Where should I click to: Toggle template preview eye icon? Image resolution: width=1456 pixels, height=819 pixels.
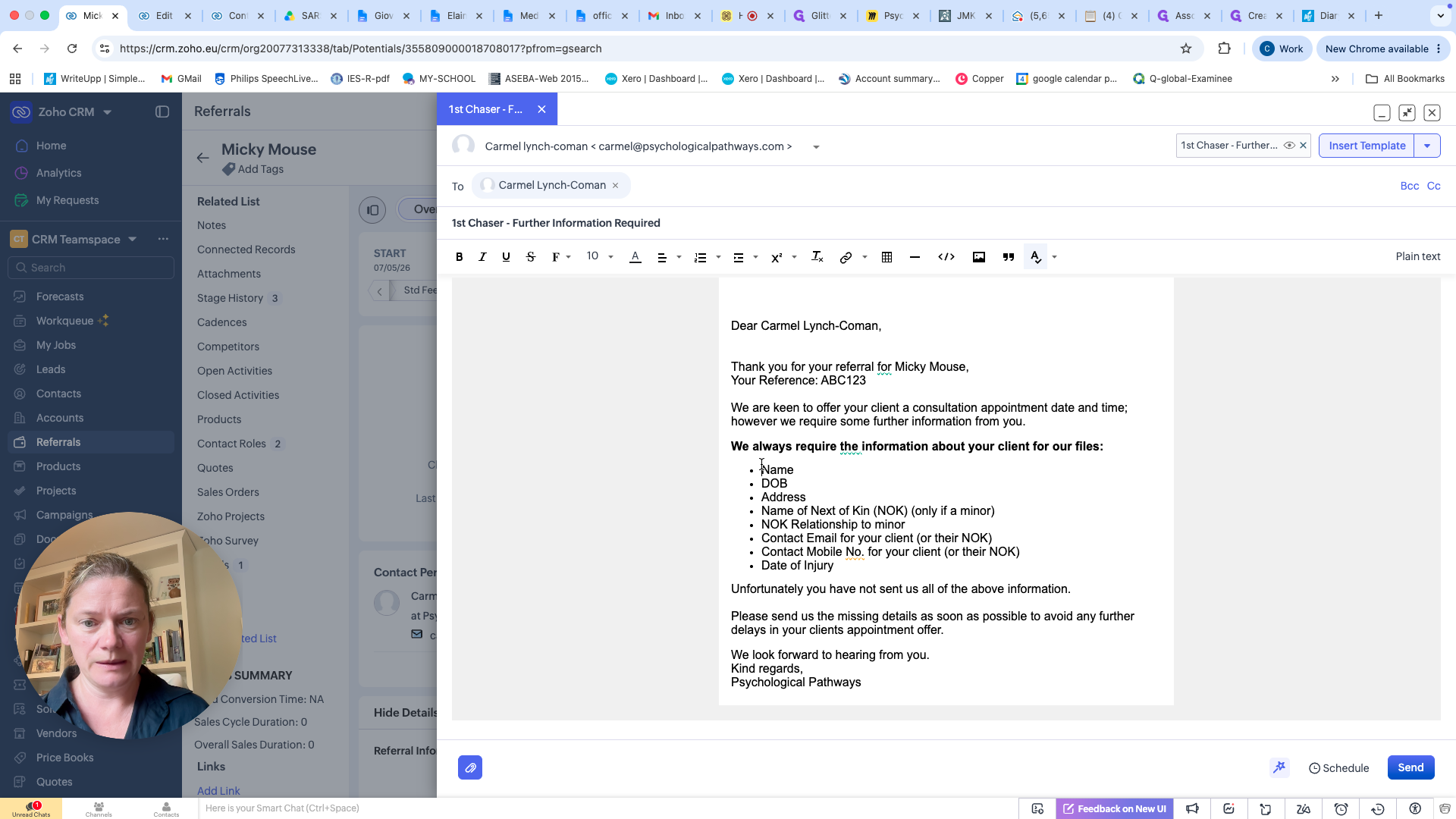(1289, 146)
